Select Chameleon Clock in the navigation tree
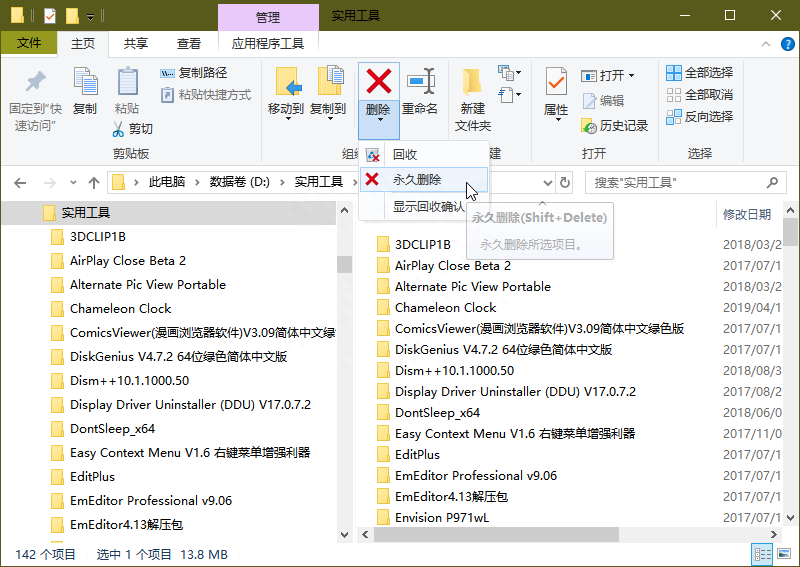 pos(120,309)
